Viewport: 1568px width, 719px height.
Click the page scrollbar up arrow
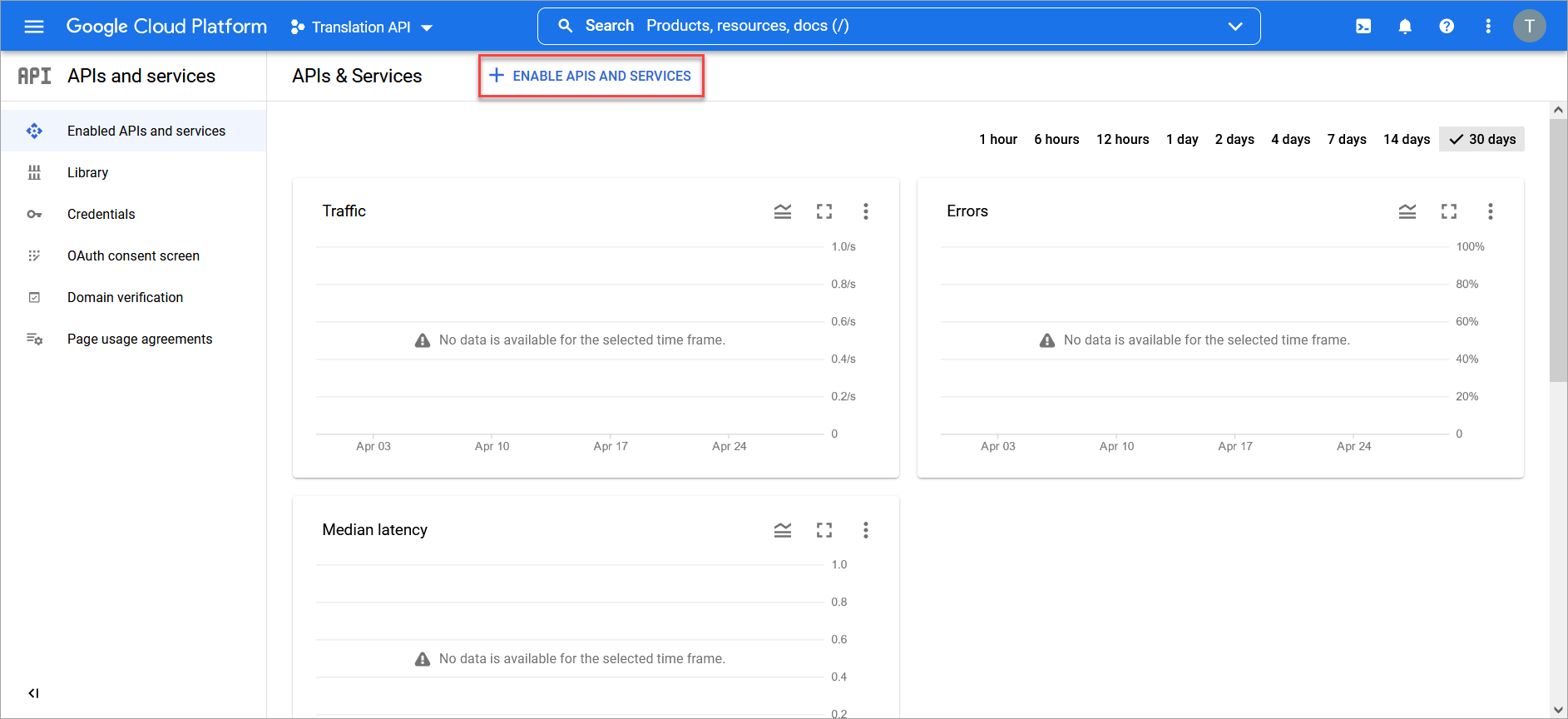point(1558,110)
